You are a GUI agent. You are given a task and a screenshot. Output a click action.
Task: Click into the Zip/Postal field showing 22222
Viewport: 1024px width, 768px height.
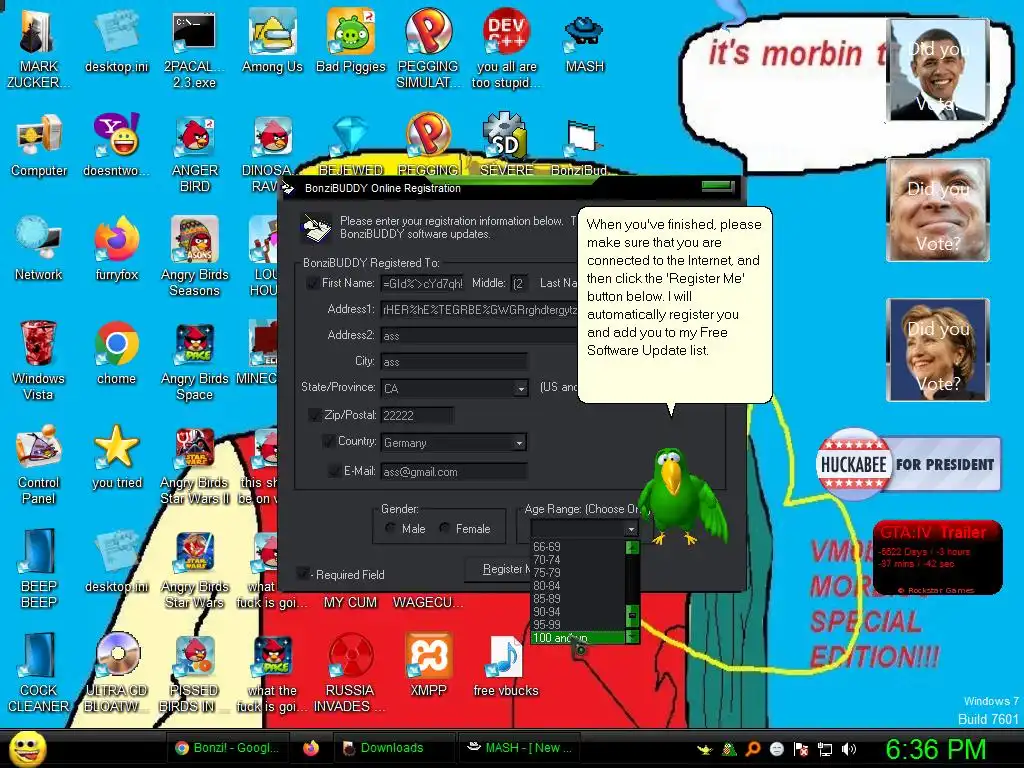coord(417,415)
